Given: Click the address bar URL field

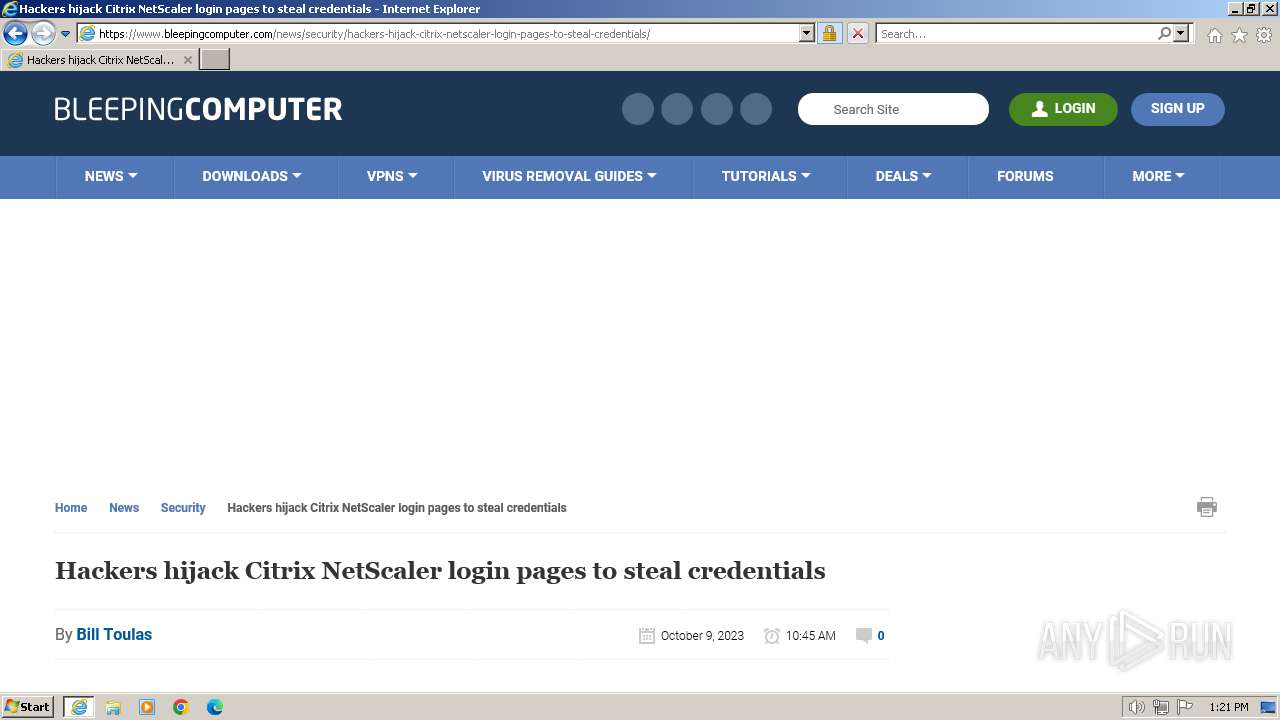Looking at the screenshot, I should coord(438,33).
